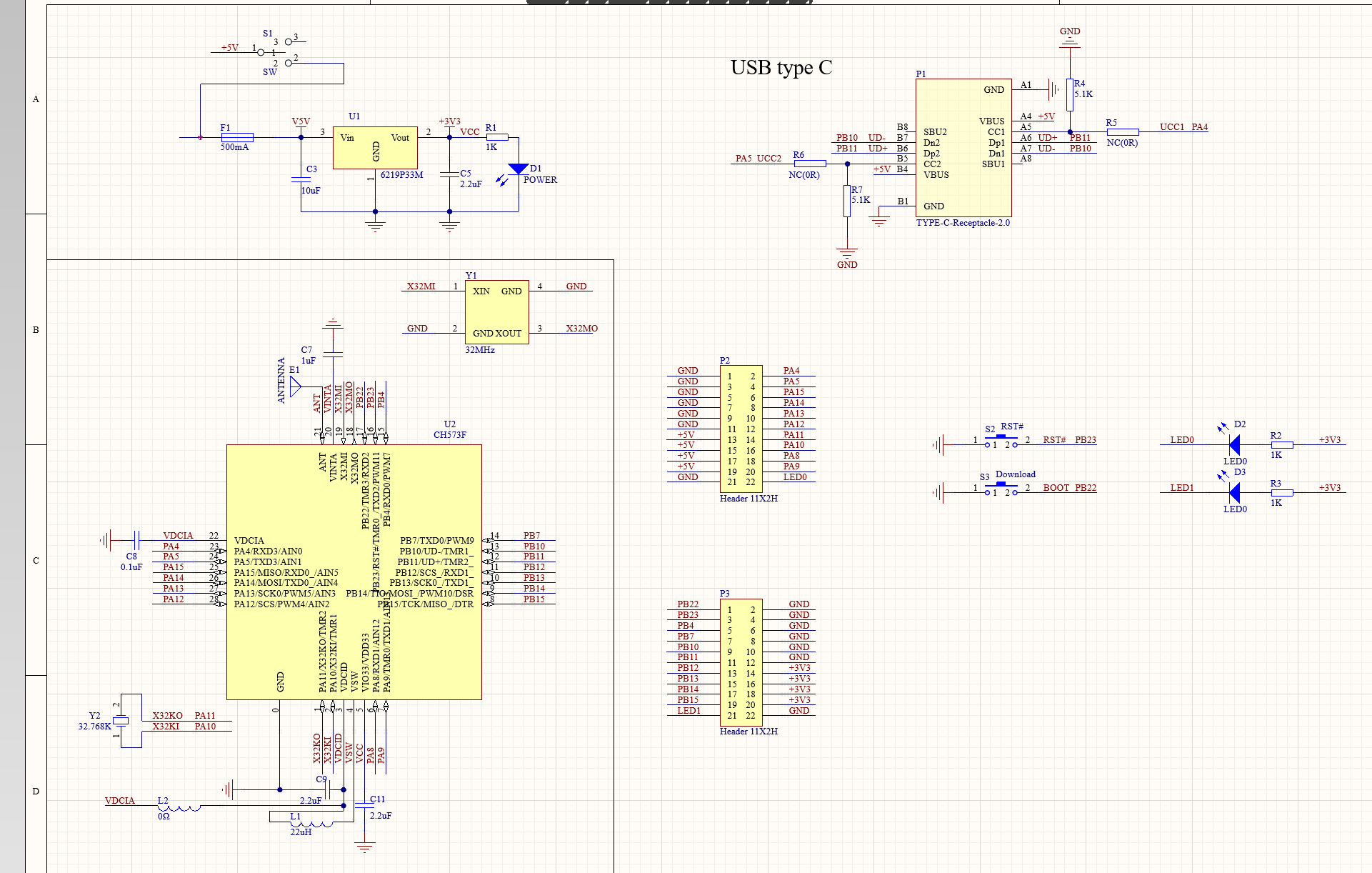Select the E1 antenna symbol

(295, 386)
